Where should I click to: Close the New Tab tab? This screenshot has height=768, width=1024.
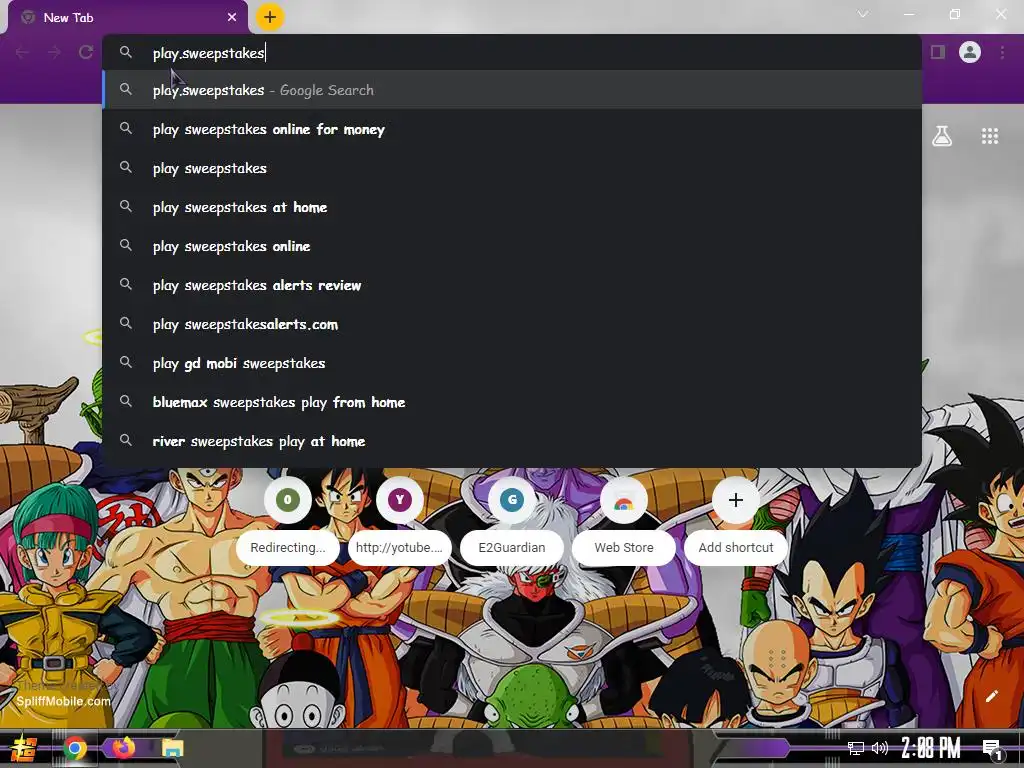pos(232,18)
